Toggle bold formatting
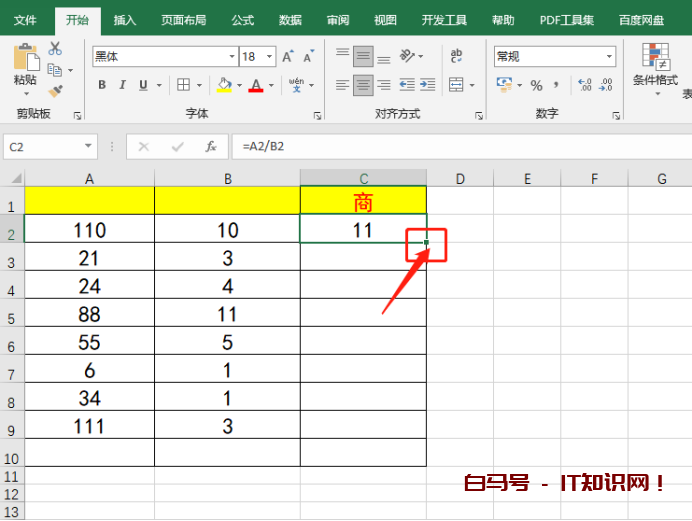Viewport: 692px width, 521px height. pos(102,85)
